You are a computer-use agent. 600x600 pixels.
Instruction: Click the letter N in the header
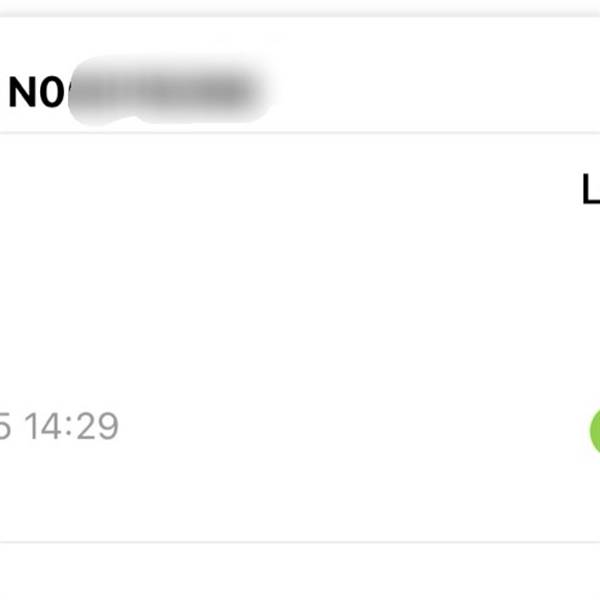(x=23, y=92)
